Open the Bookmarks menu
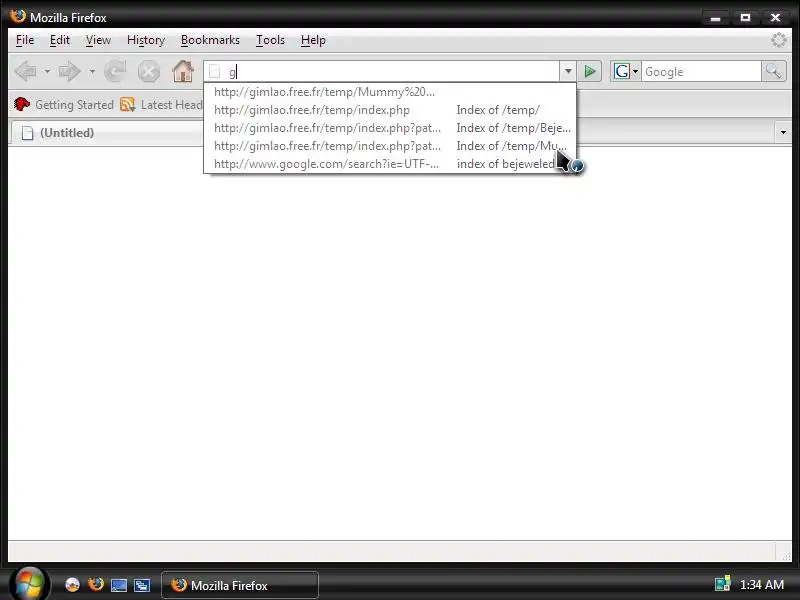800x600 pixels. 210,40
